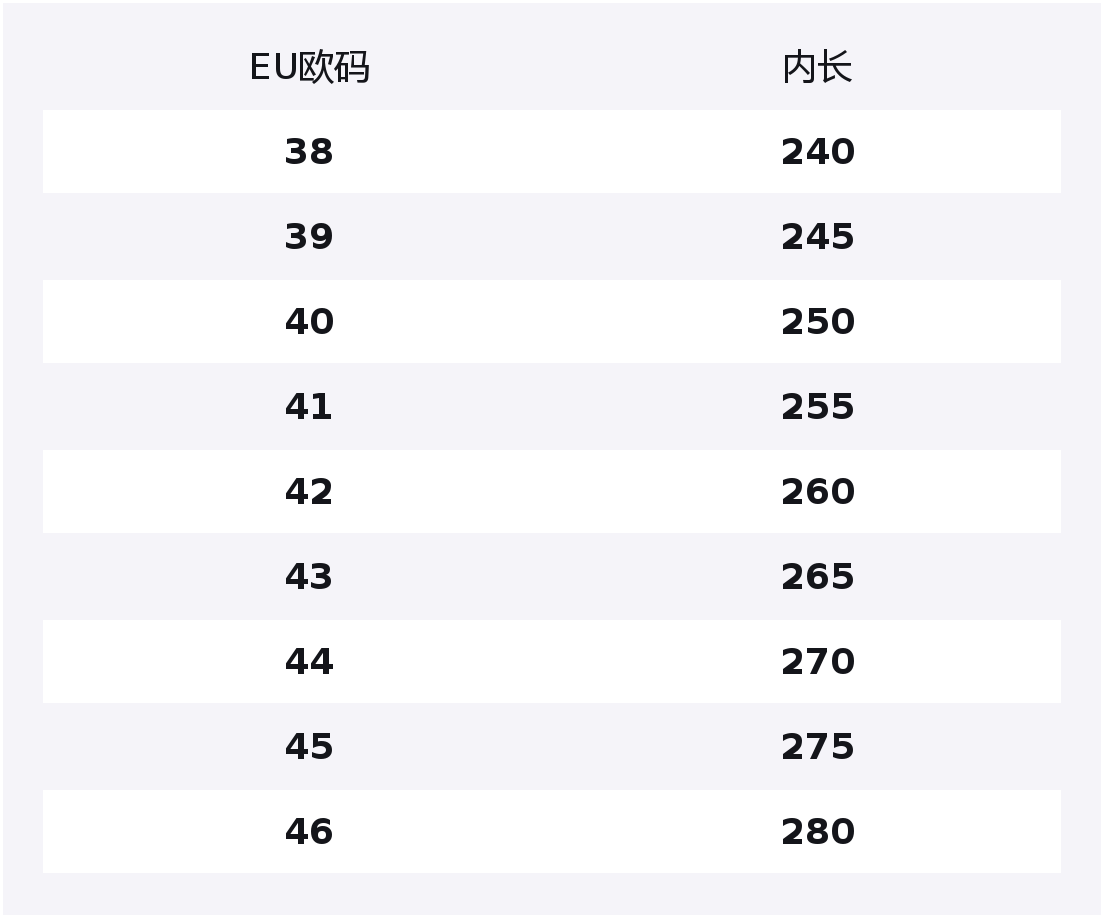Select the 240 inner length cell
The image size is (1104, 918).
click(x=817, y=152)
